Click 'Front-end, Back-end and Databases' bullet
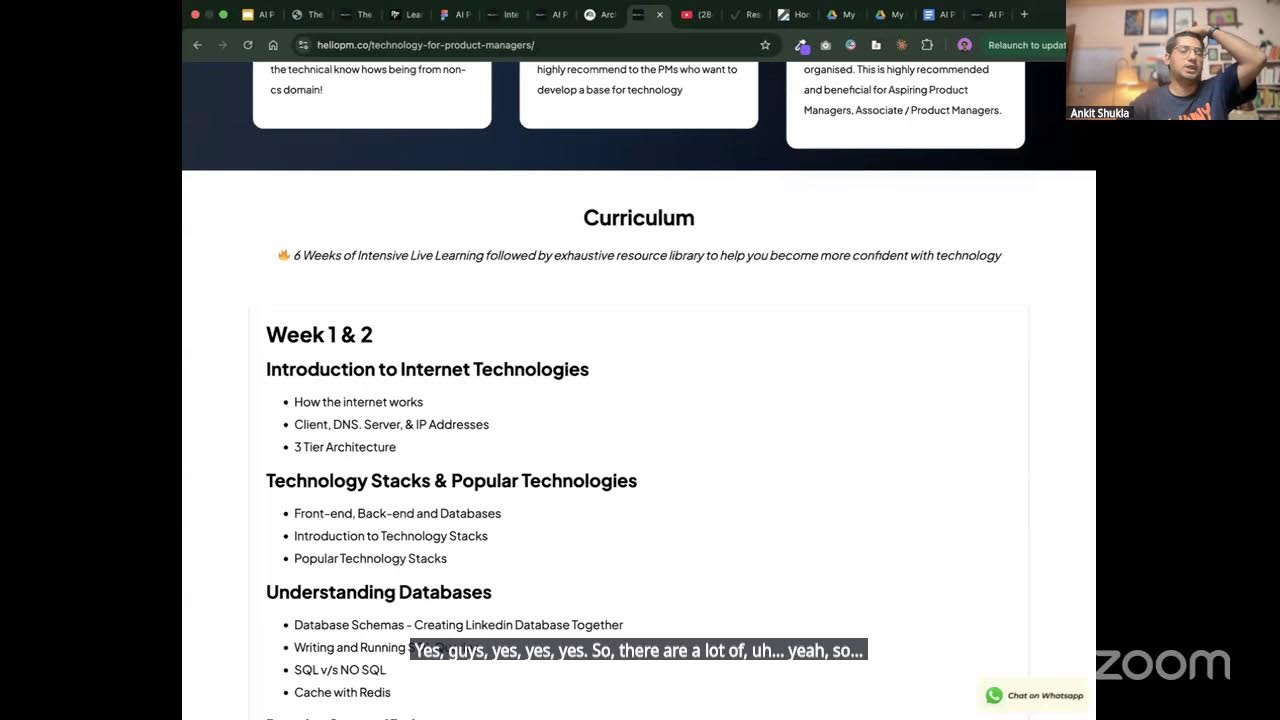This screenshot has width=1280, height=720. (397, 513)
